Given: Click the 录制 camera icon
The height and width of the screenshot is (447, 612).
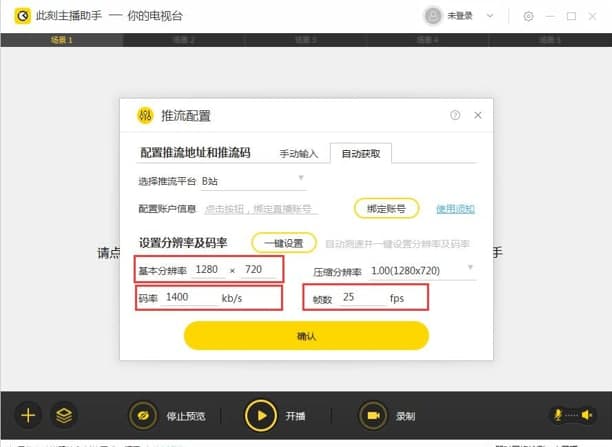Looking at the screenshot, I should point(373,416).
